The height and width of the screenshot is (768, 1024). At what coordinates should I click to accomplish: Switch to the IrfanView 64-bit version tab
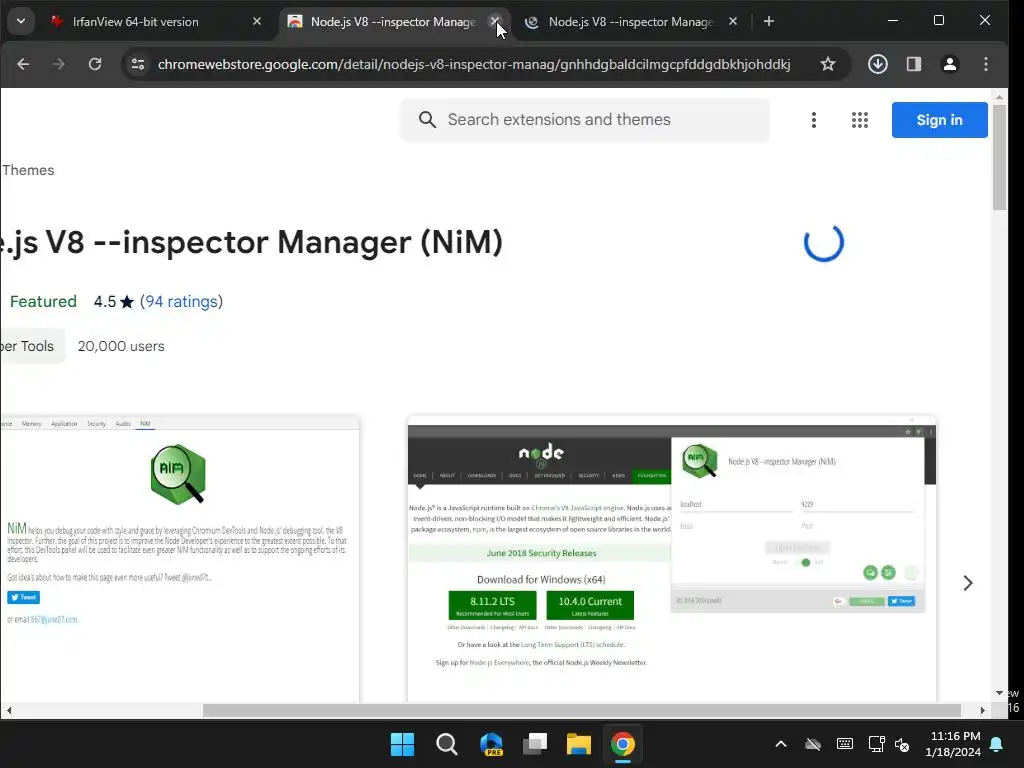pyautogui.click(x=136, y=22)
